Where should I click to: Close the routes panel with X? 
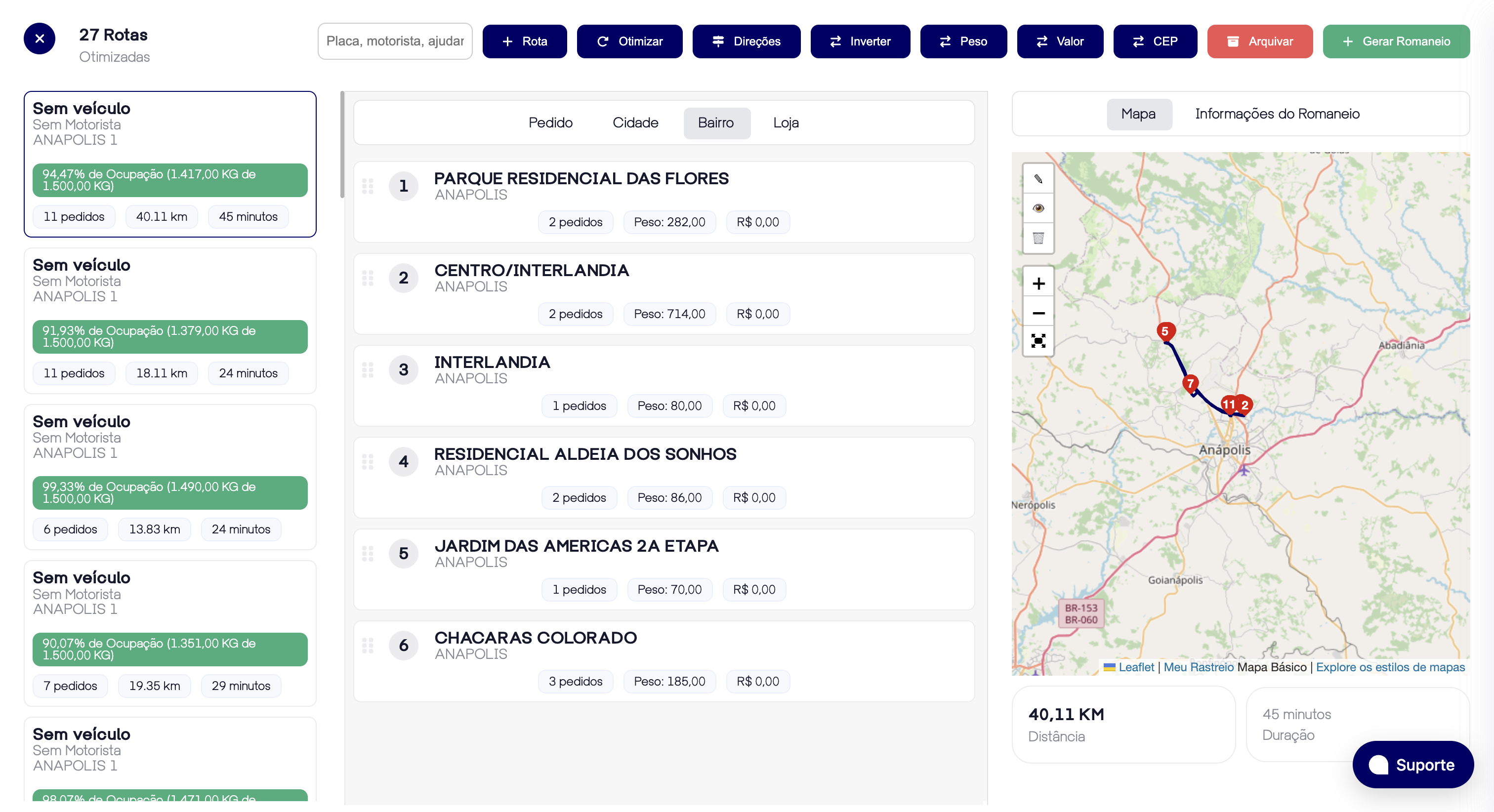[40, 39]
